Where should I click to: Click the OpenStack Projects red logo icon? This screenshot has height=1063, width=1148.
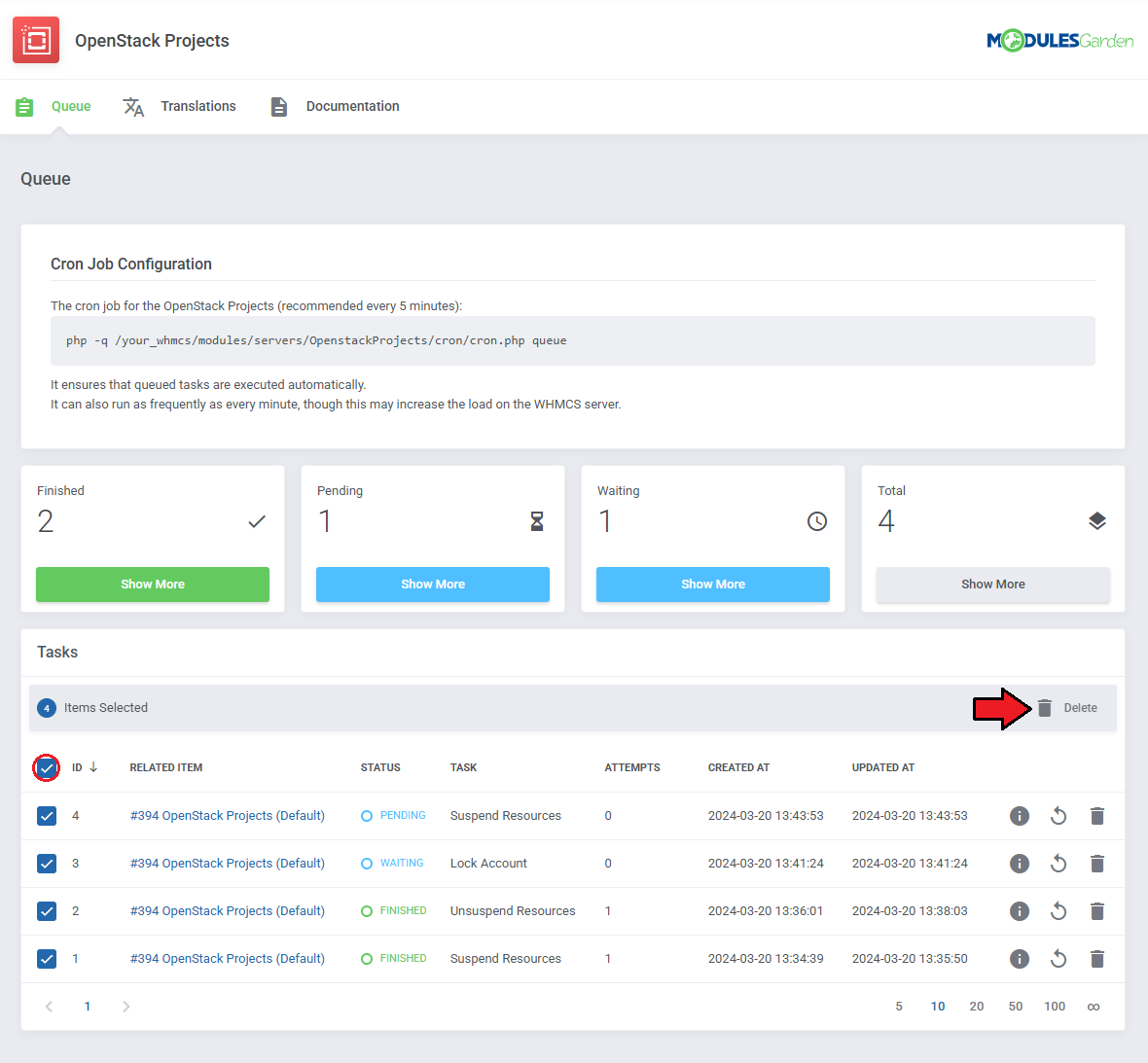[x=36, y=40]
